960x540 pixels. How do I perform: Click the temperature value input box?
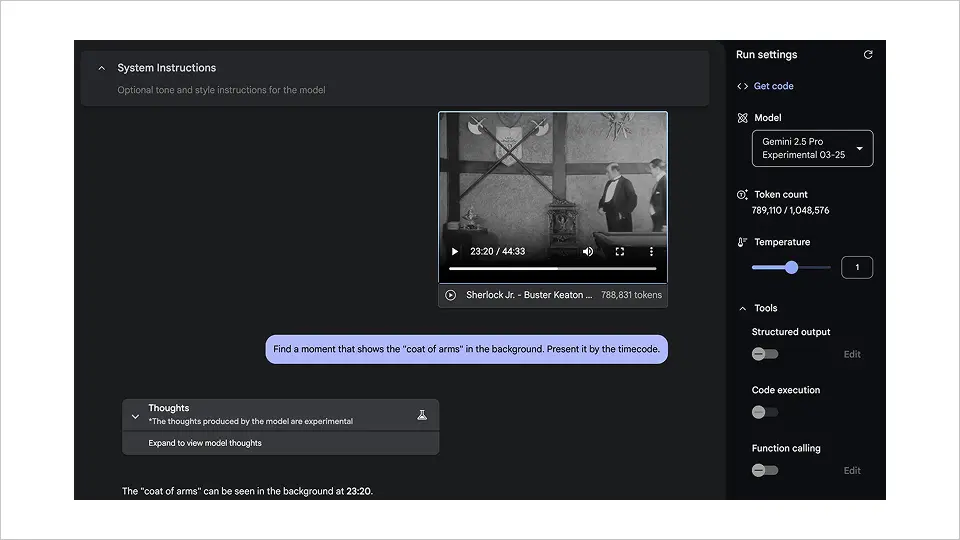[x=857, y=267]
